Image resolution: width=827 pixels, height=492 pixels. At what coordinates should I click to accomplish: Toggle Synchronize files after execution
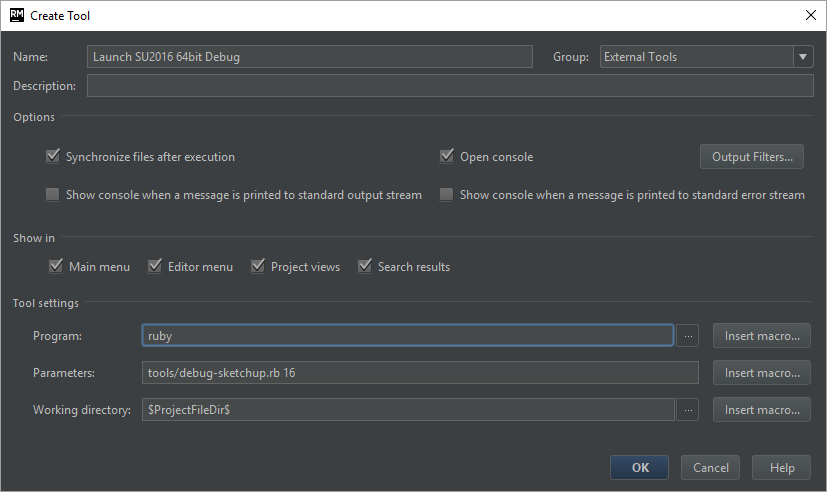point(53,157)
